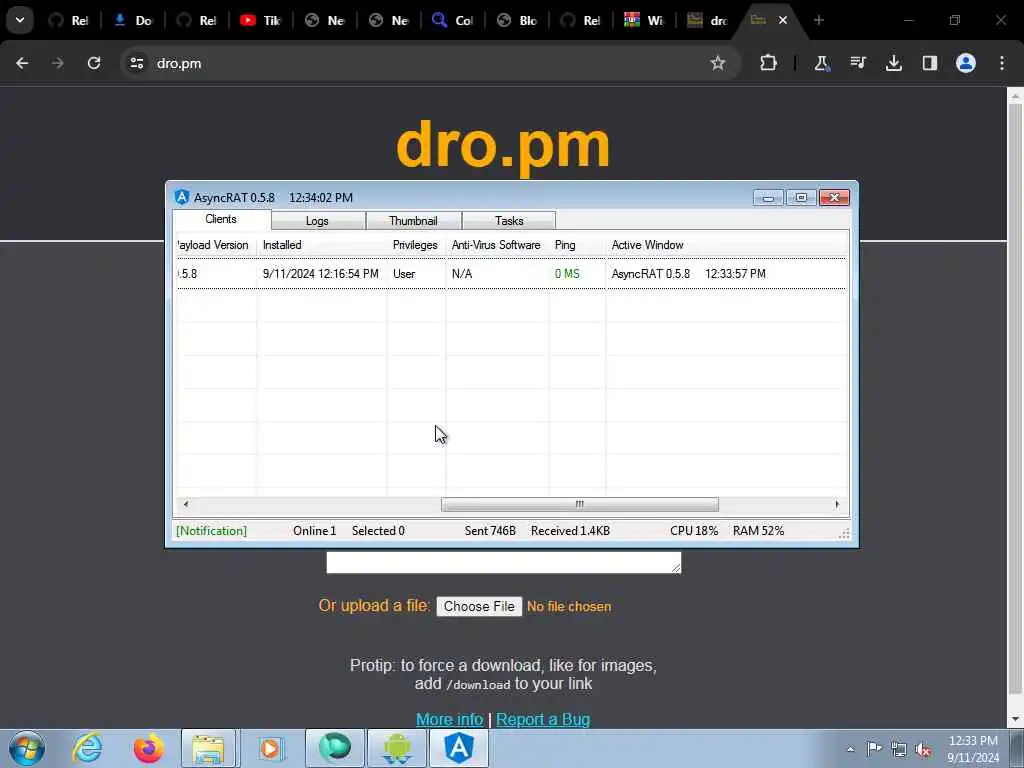Select the YouTube 'Tik' browser tab

click(x=260, y=20)
